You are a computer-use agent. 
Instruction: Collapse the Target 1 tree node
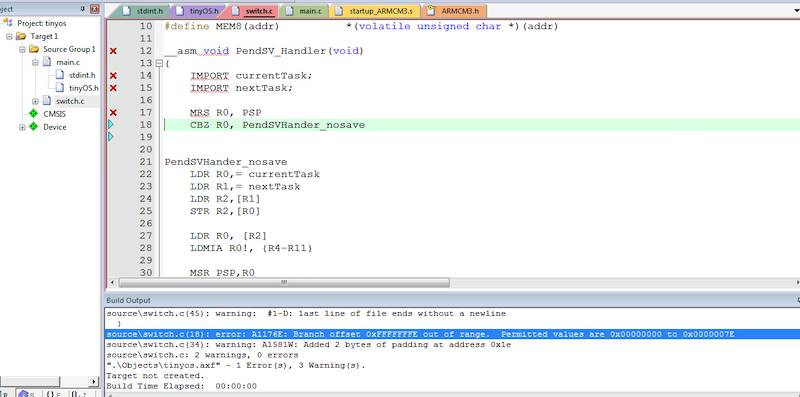pos(9,36)
